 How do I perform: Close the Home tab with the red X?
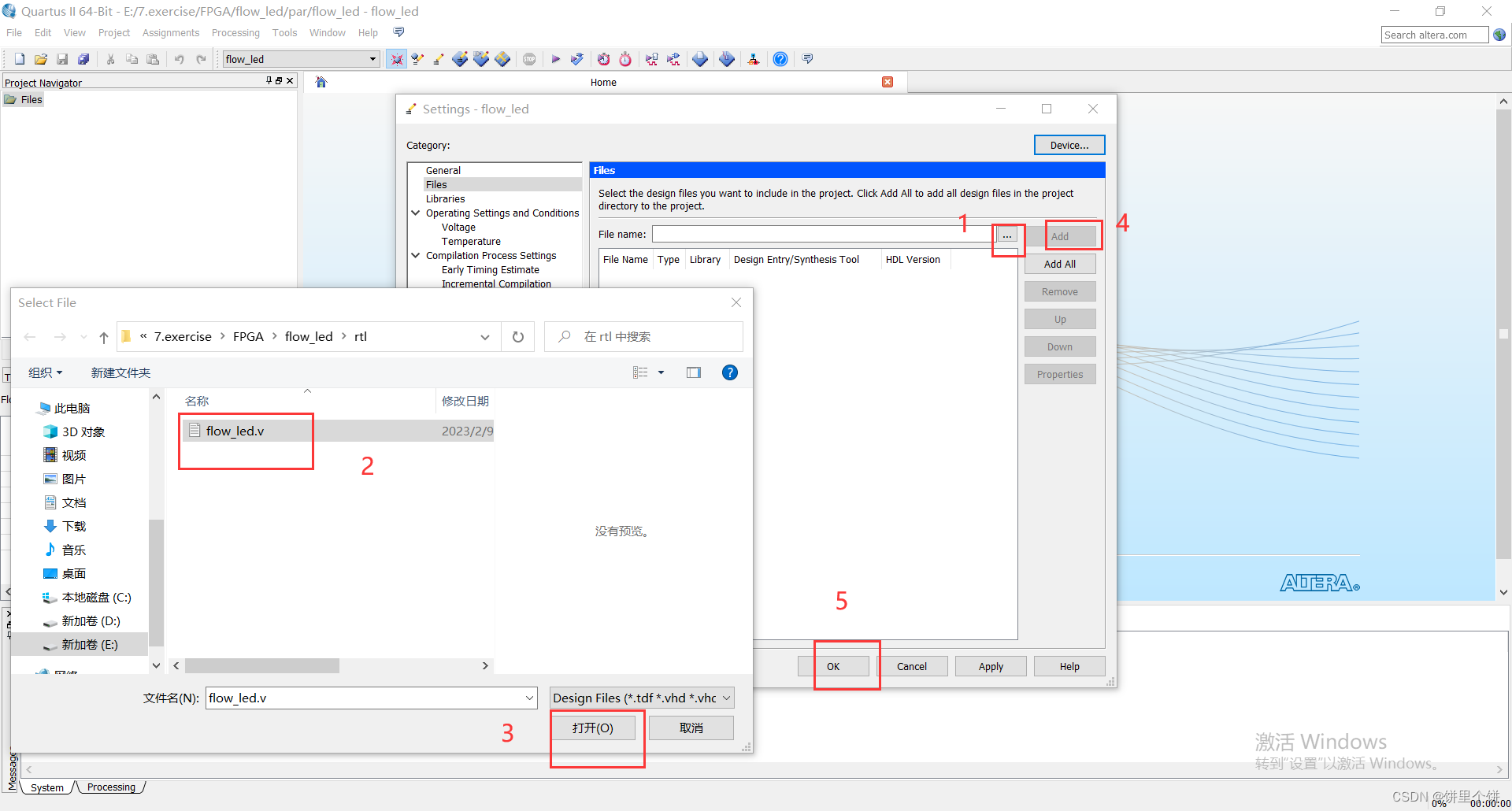pyautogui.click(x=888, y=82)
